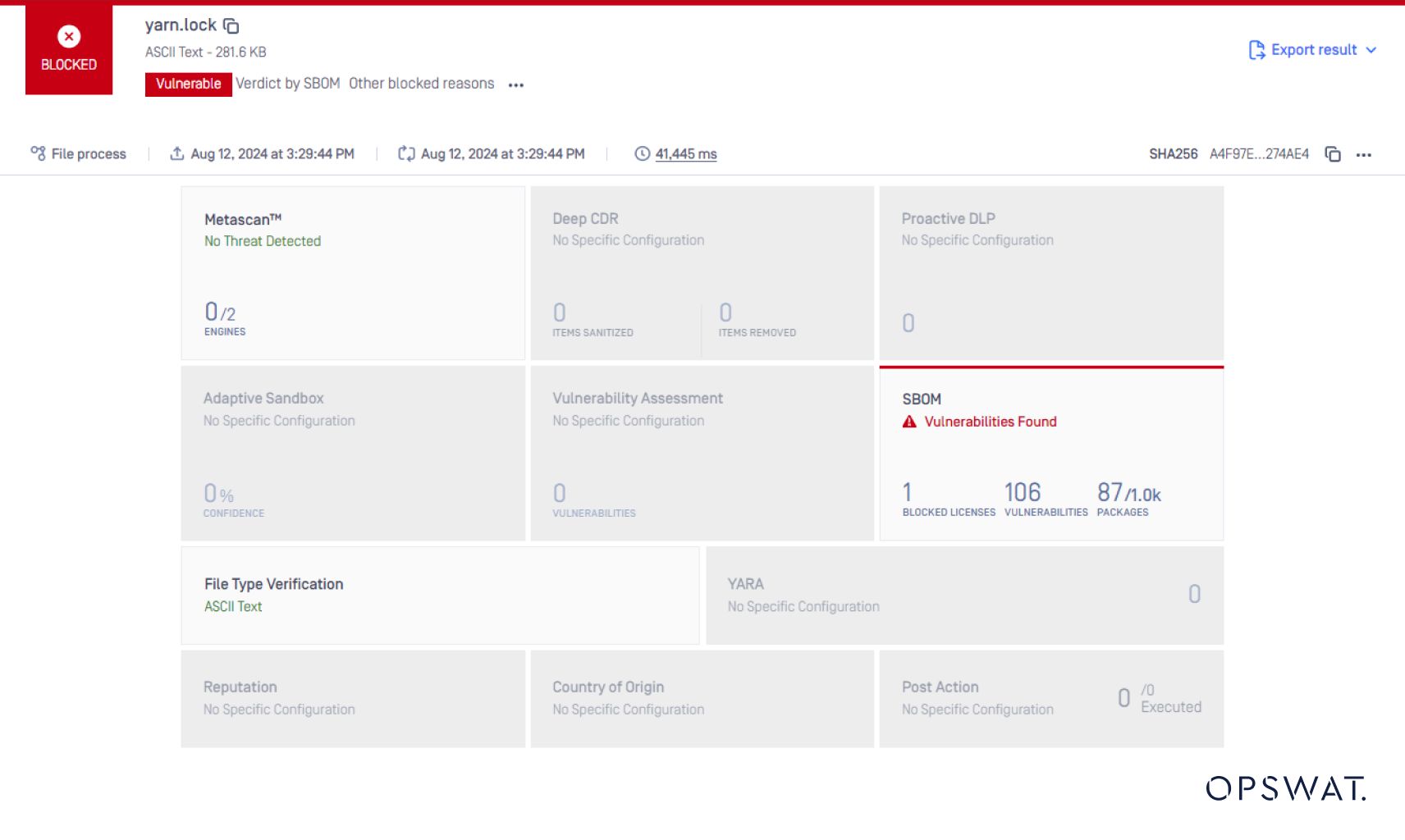The image size is (1405, 840).
Task: Click the Other blocked reasons link
Action: 421,83
